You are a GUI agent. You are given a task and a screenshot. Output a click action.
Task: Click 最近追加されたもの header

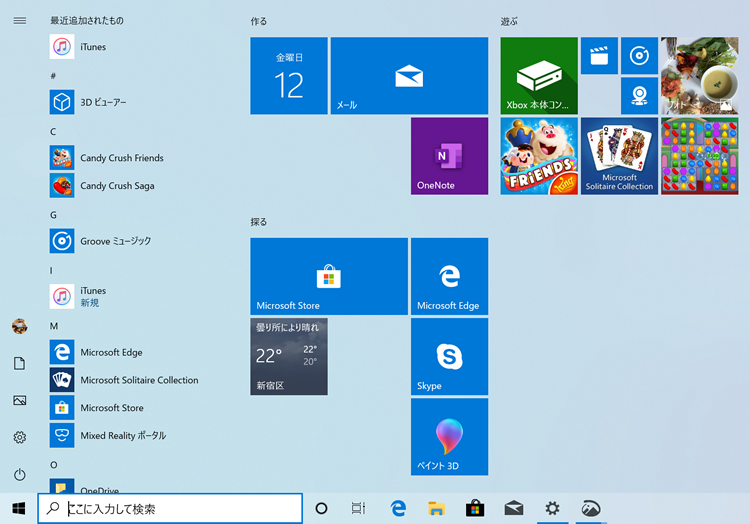point(87,21)
